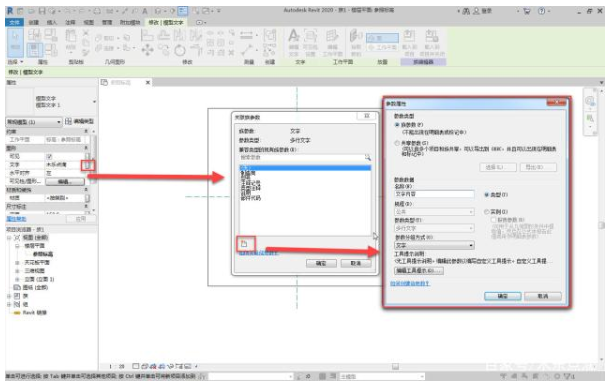Click the Revit application logo

10,11
